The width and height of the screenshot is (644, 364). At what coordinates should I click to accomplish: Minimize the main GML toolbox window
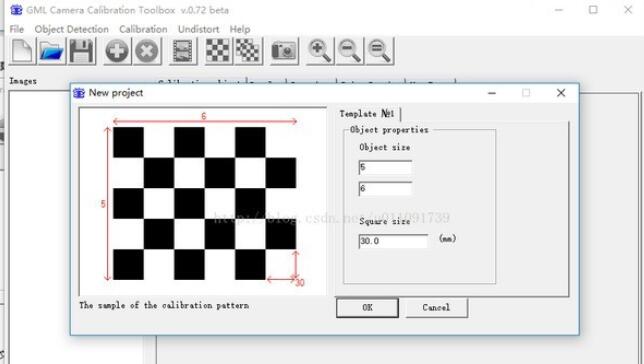click(x=559, y=10)
